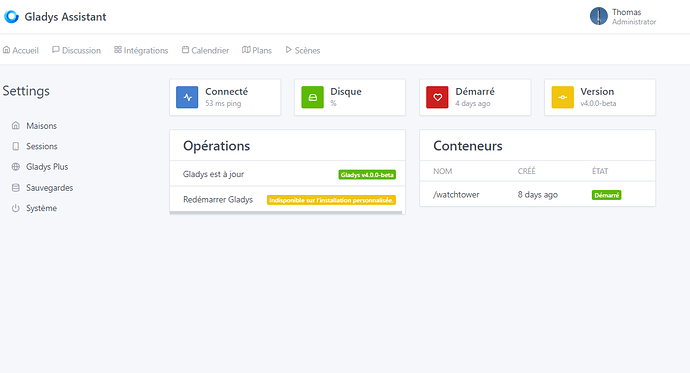Screen dimensions: 690x373
Task: Click the ÉTAT column header
Action: click(x=600, y=171)
